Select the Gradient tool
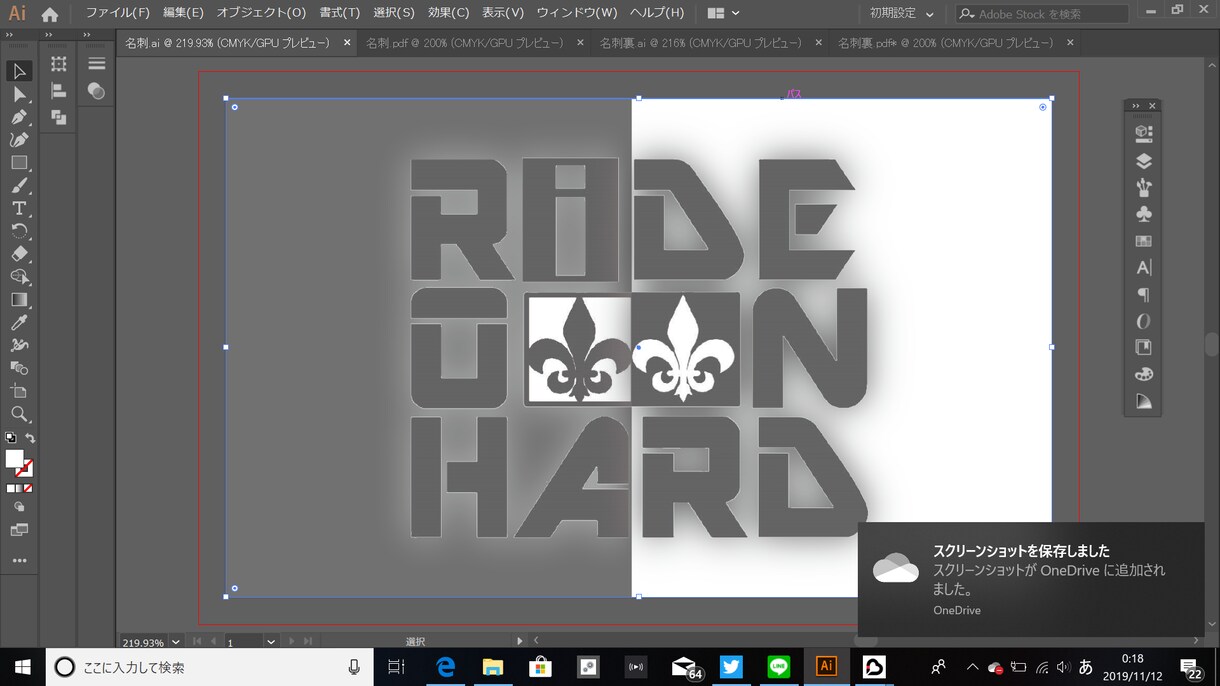This screenshot has height=686, width=1220. point(19,299)
